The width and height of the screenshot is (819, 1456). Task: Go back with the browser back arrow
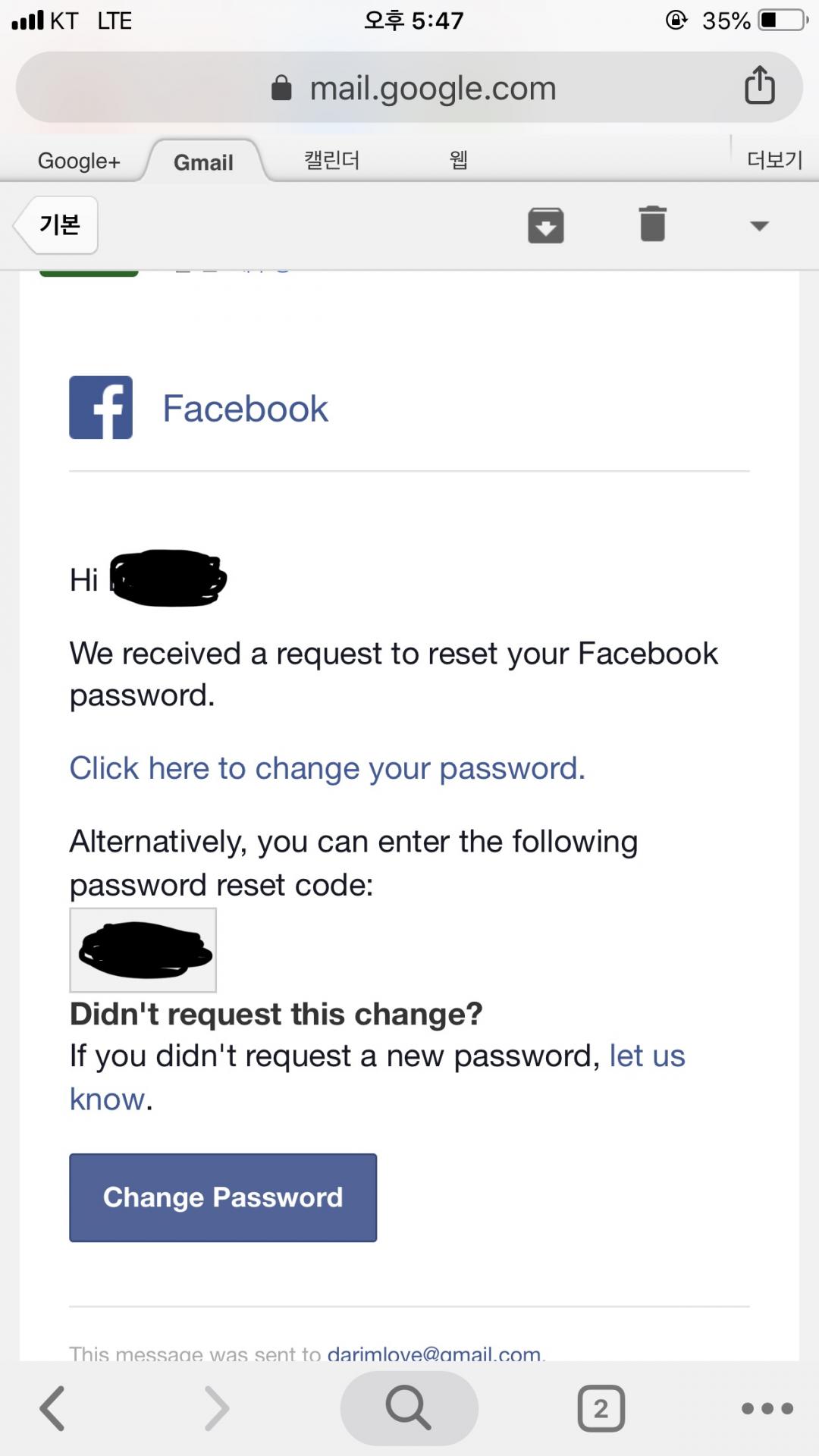coord(53,1408)
